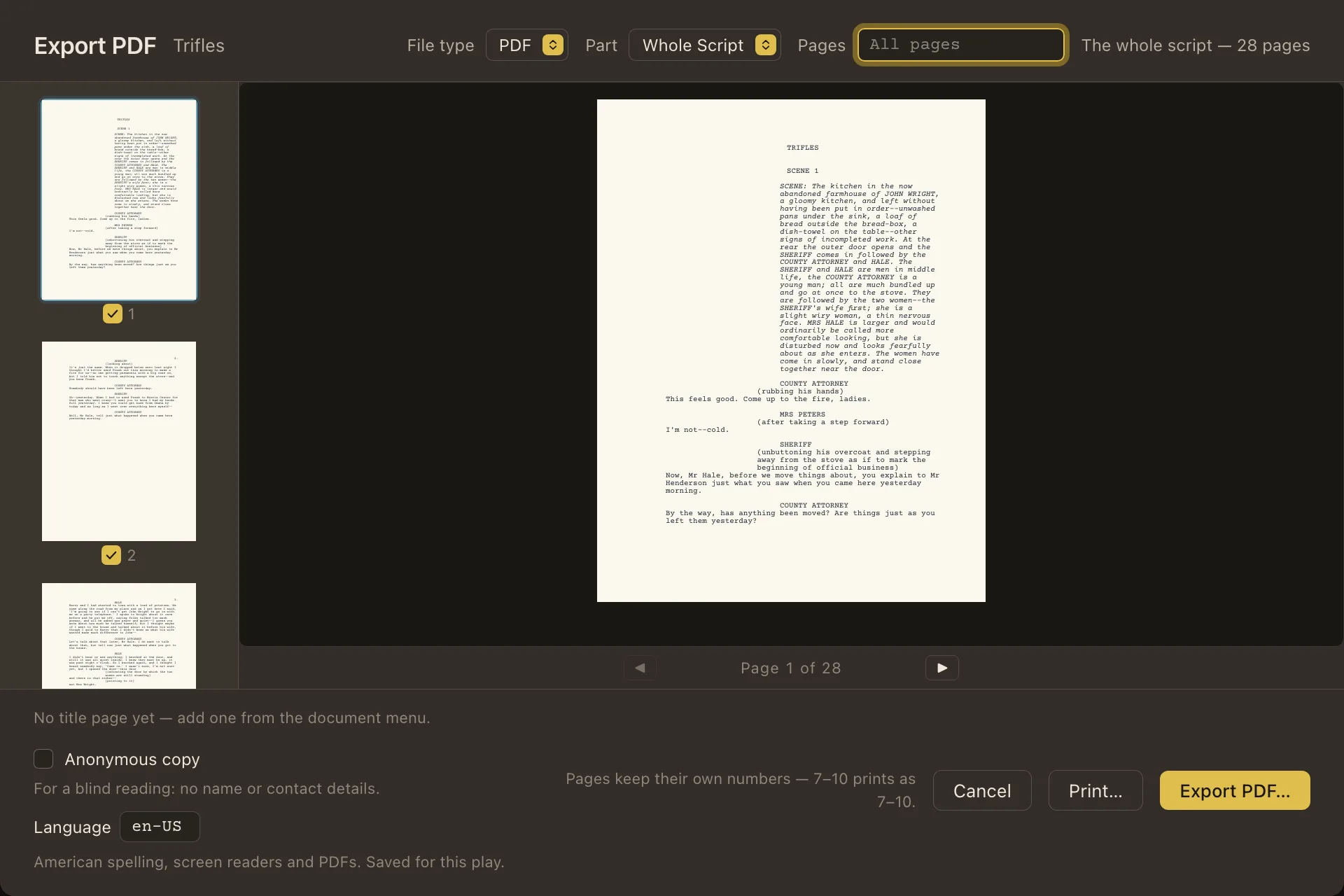This screenshot has height=896, width=1344.
Task: Click the 'Pages keep their own numbers' note
Action: (x=741, y=790)
